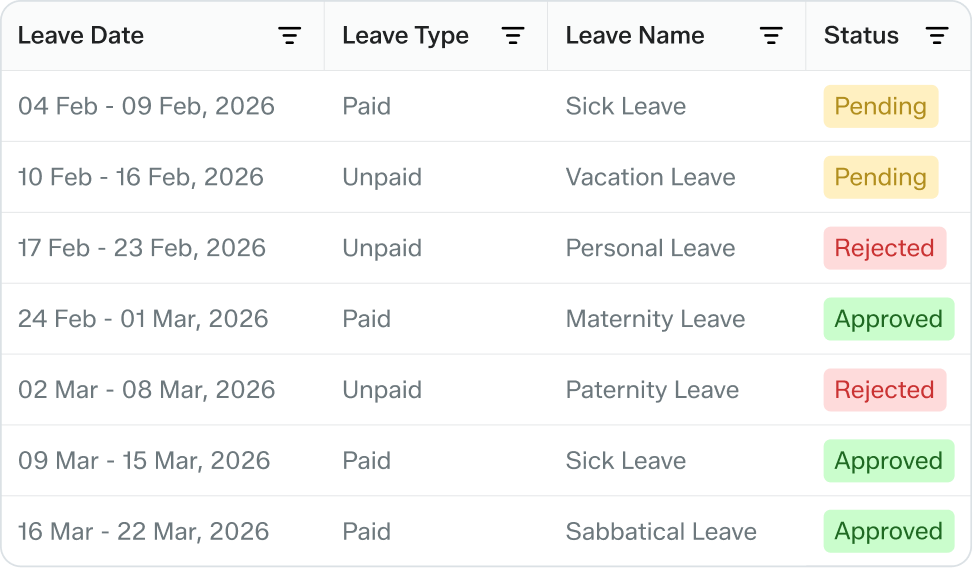Click Rejected status for Paternity Leave

click(884, 390)
